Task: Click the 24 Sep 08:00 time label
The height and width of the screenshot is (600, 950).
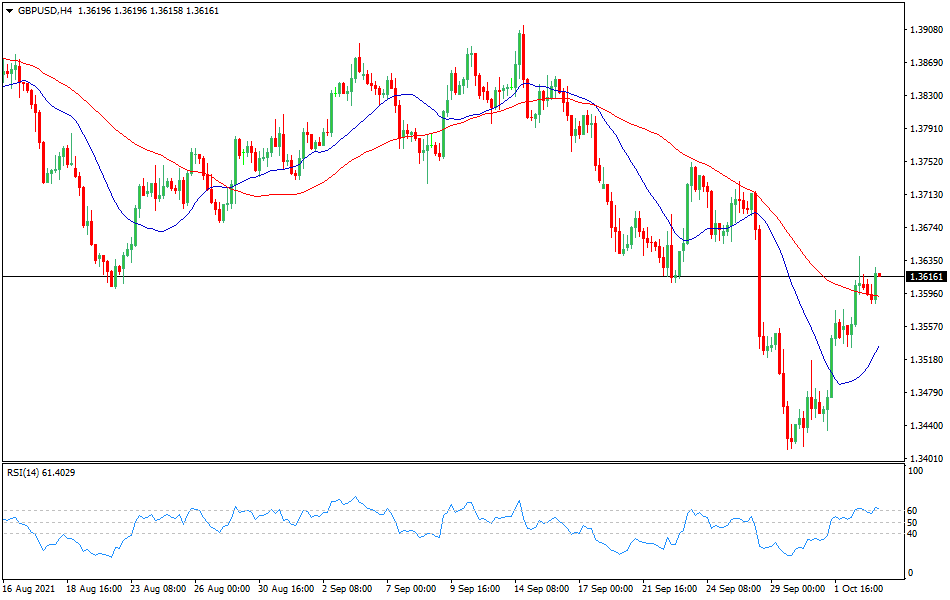Action: (x=733, y=589)
